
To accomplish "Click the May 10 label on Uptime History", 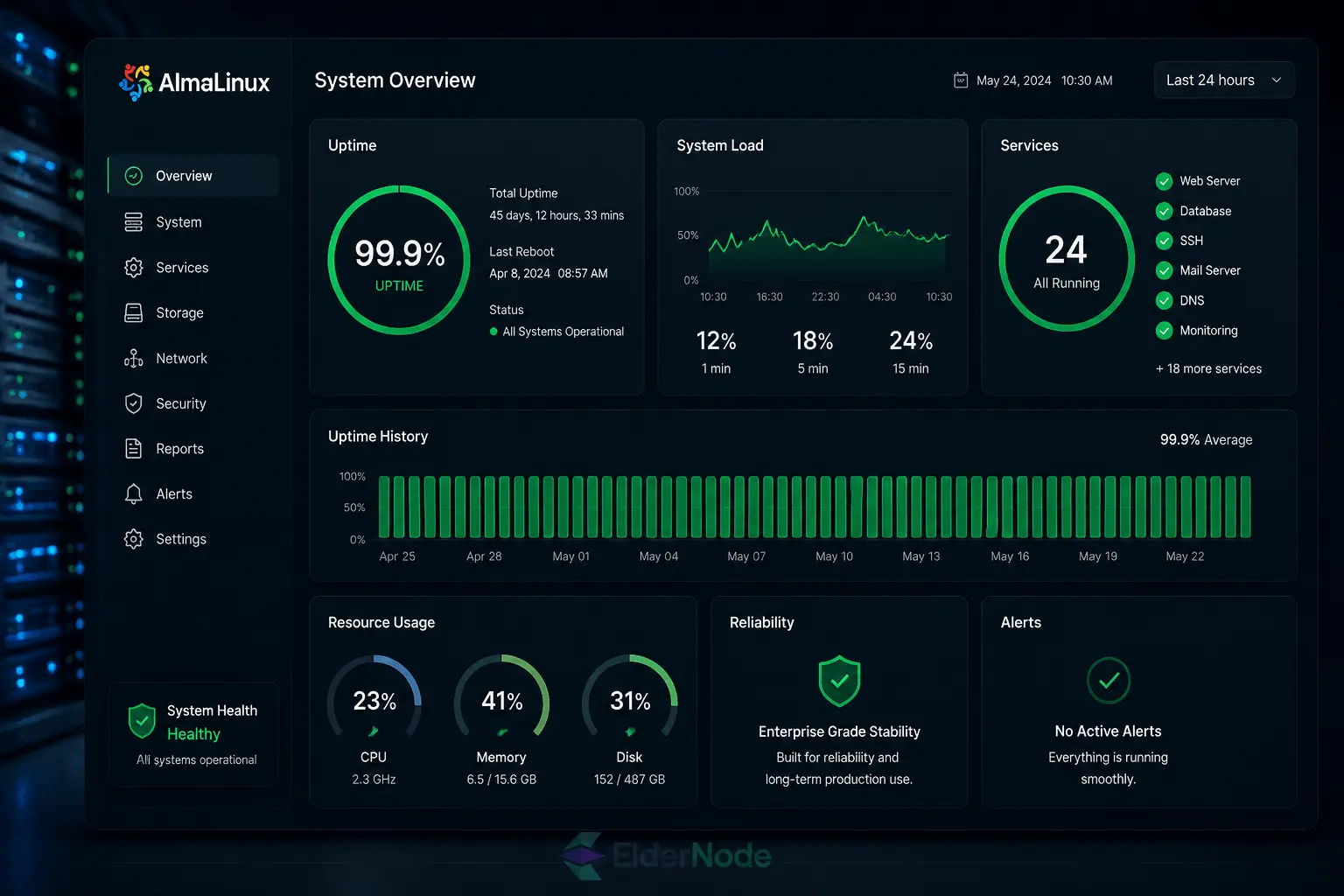I will click(834, 556).
